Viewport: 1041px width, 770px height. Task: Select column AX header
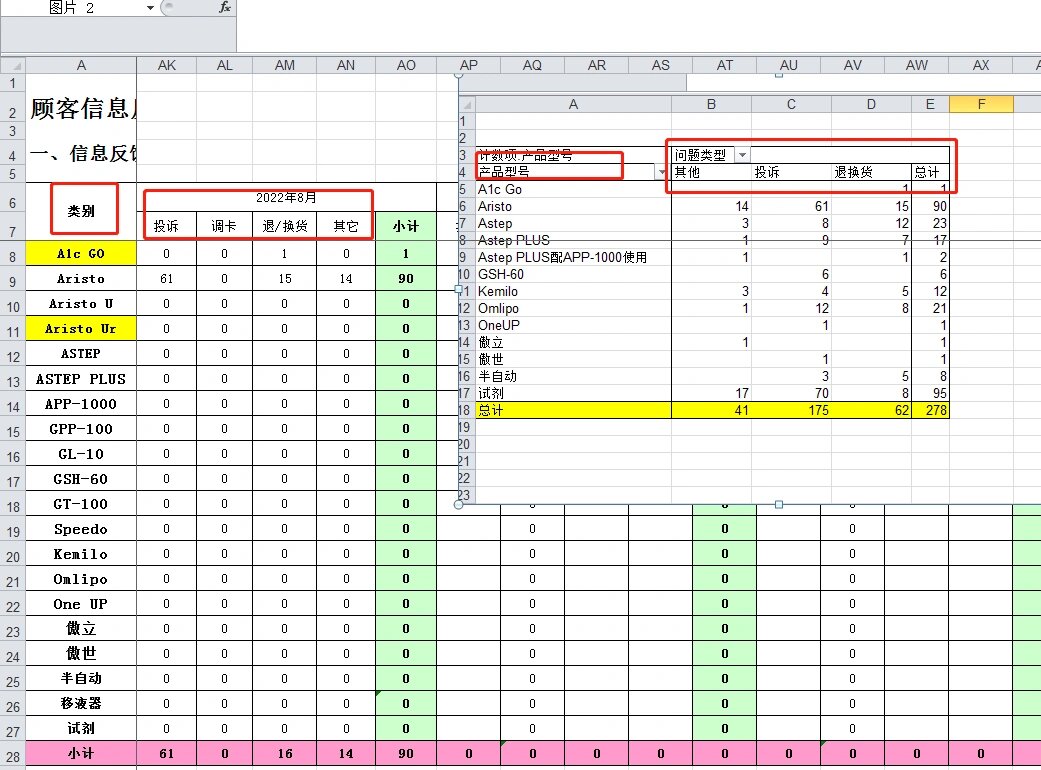(x=981, y=65)
